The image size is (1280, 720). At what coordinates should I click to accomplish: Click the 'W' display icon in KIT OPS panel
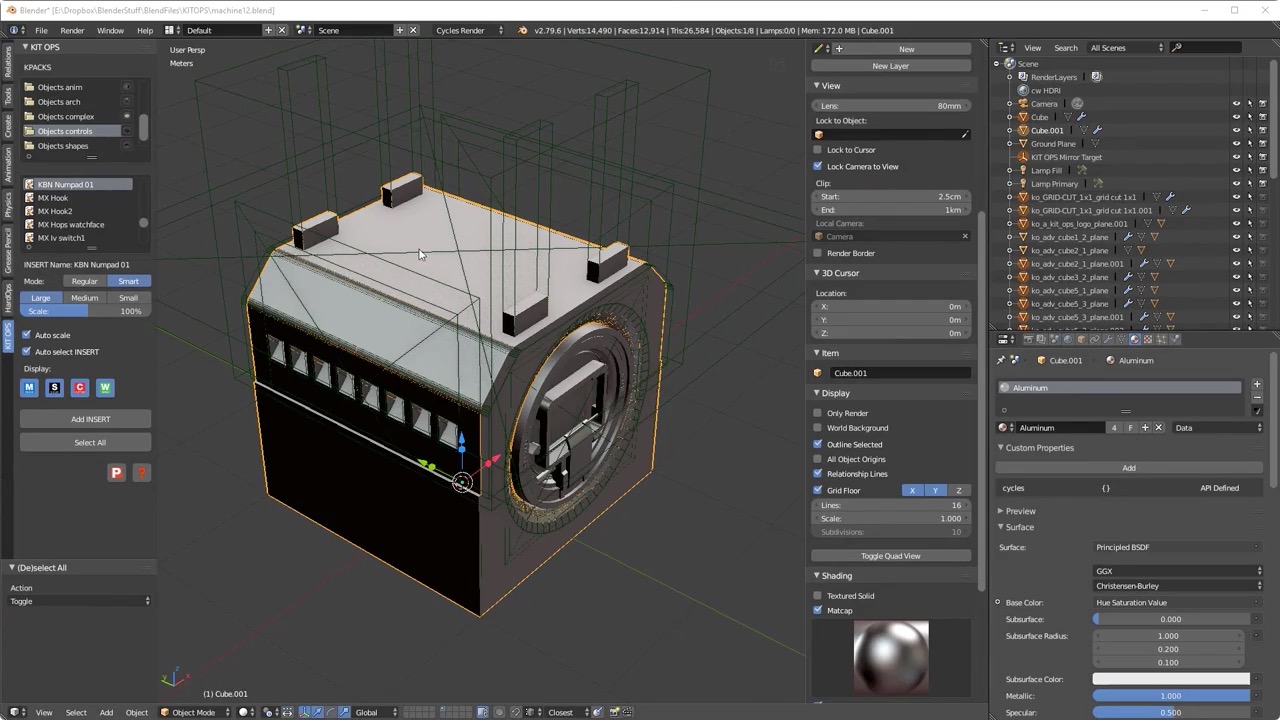[105, 388]
